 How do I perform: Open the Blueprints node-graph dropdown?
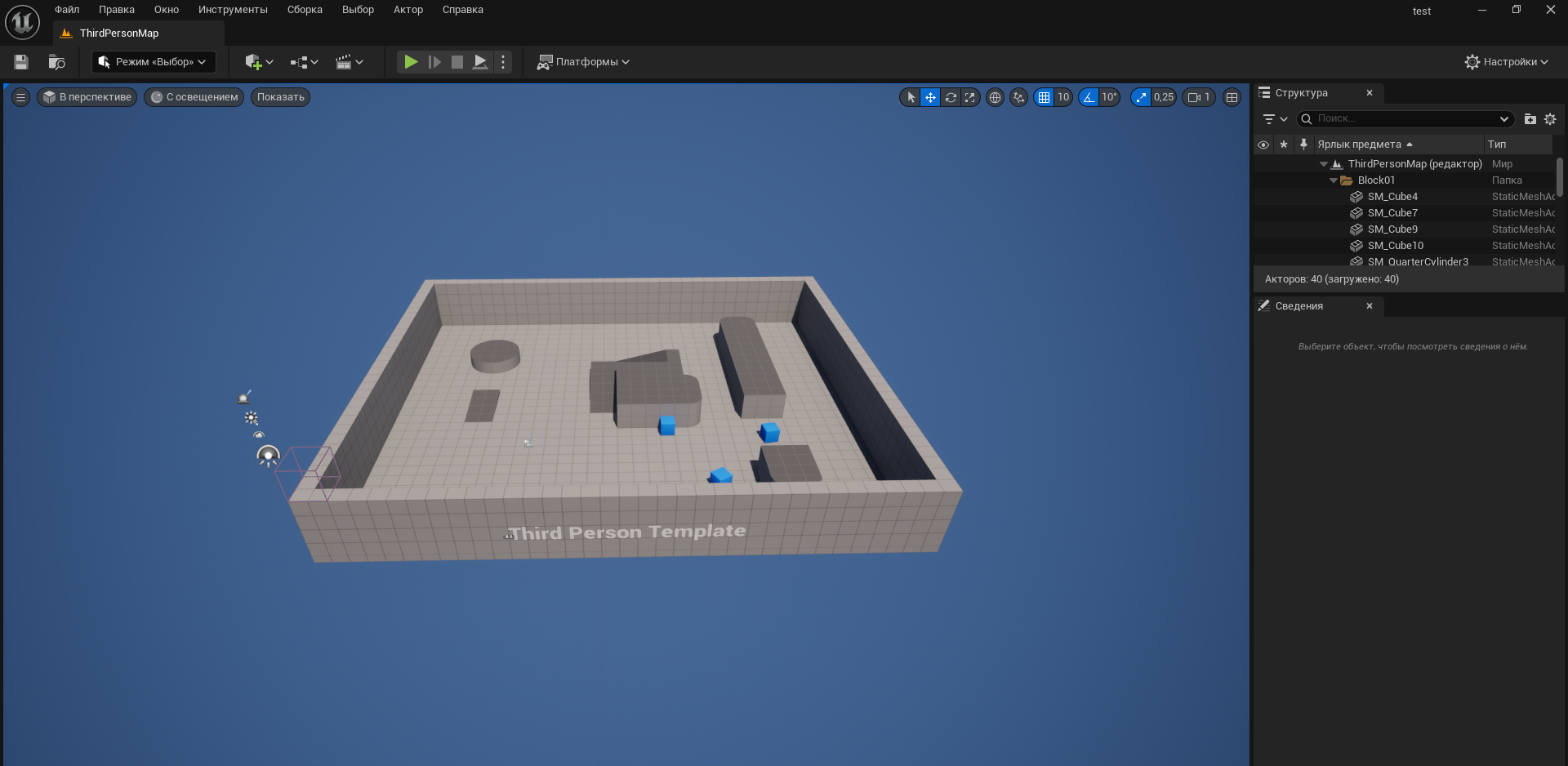(x=304, y=62)
